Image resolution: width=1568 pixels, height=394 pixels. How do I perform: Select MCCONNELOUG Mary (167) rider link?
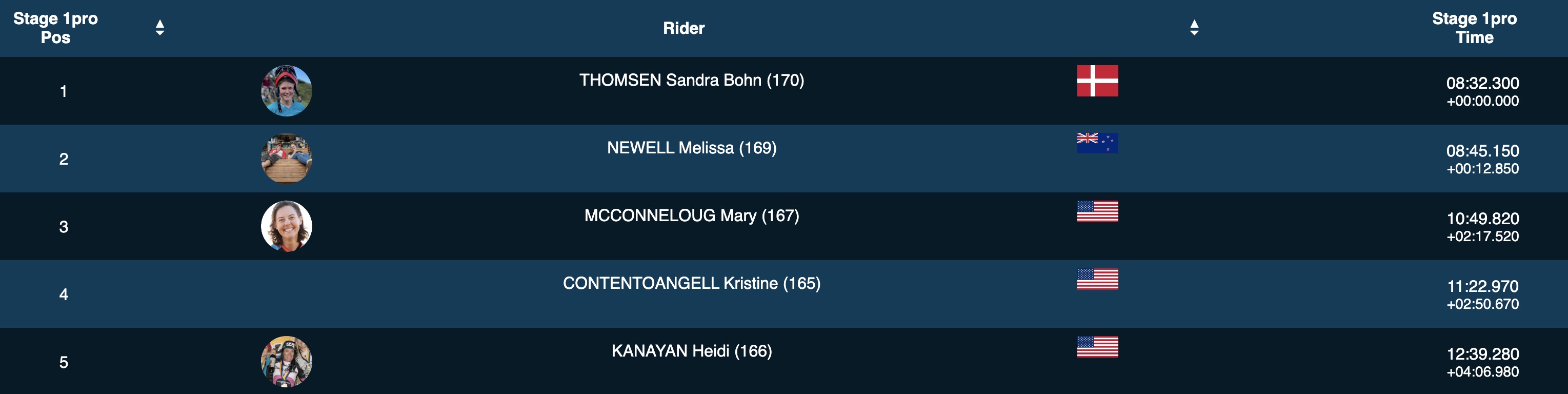point(691,215)
